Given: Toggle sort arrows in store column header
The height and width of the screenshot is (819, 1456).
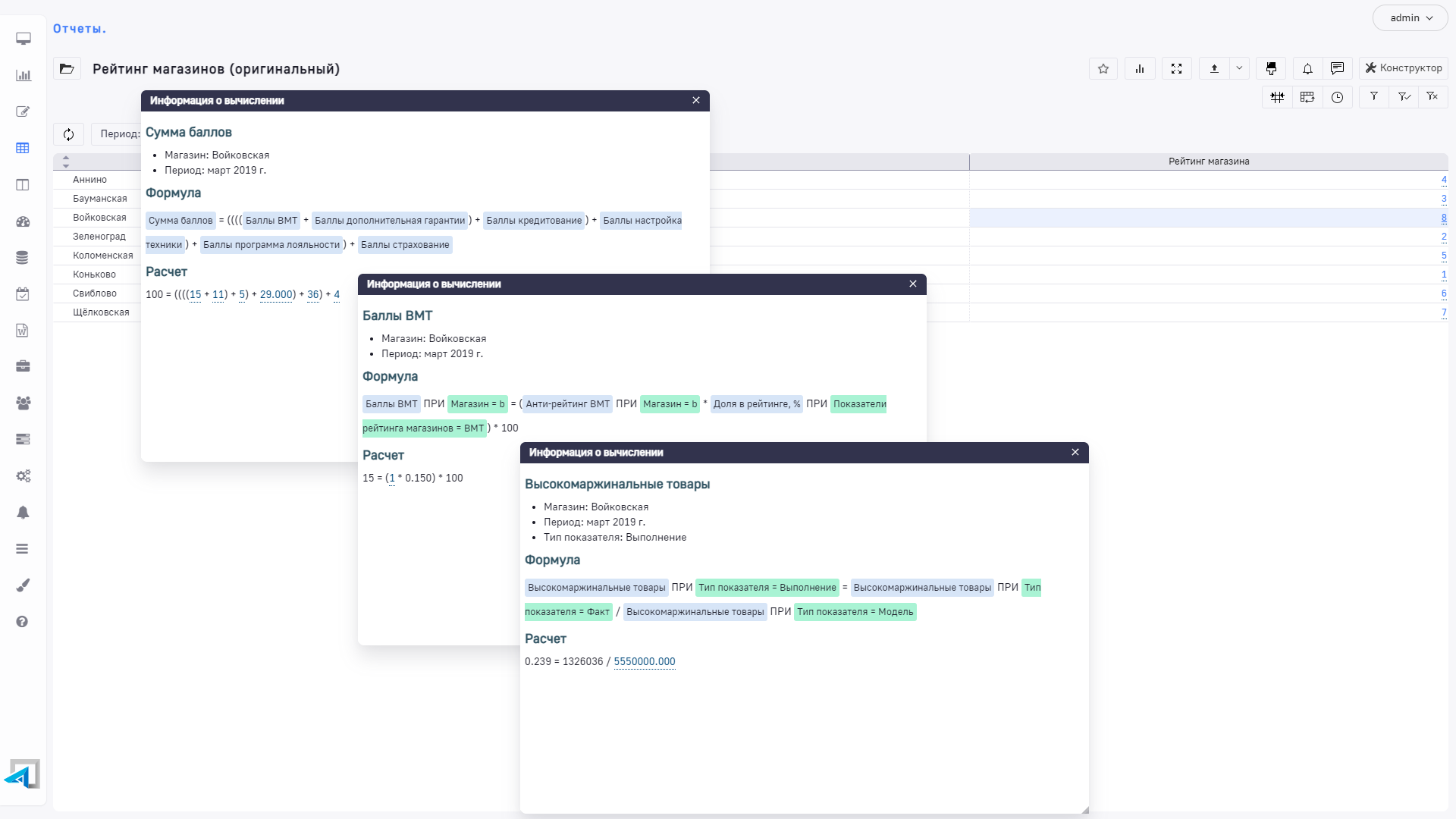Looking at the screenshot, I should pos(66,162).
